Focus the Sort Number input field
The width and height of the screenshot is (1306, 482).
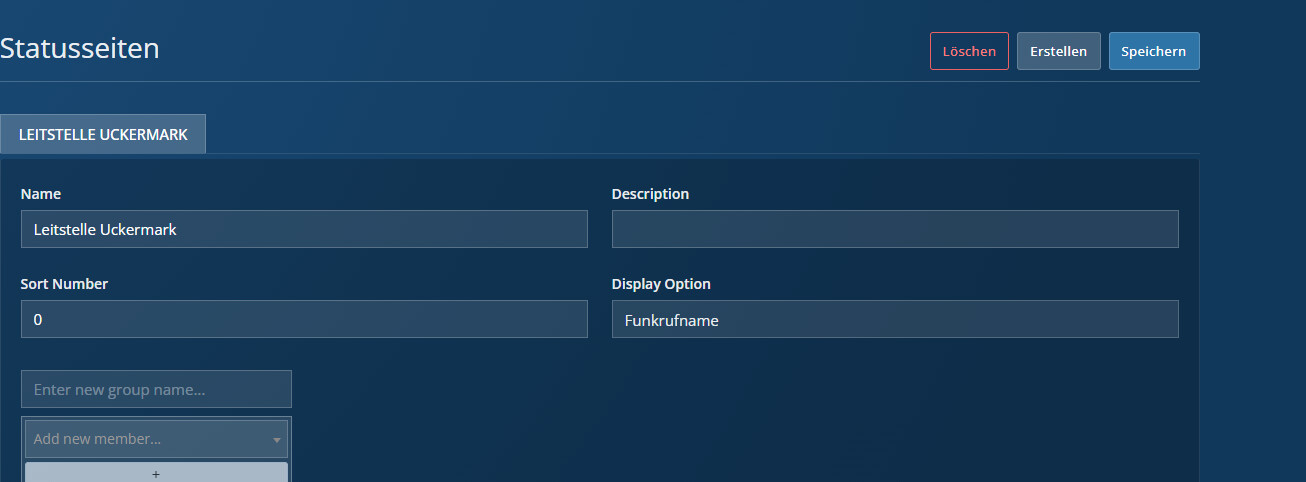point(303,320)
